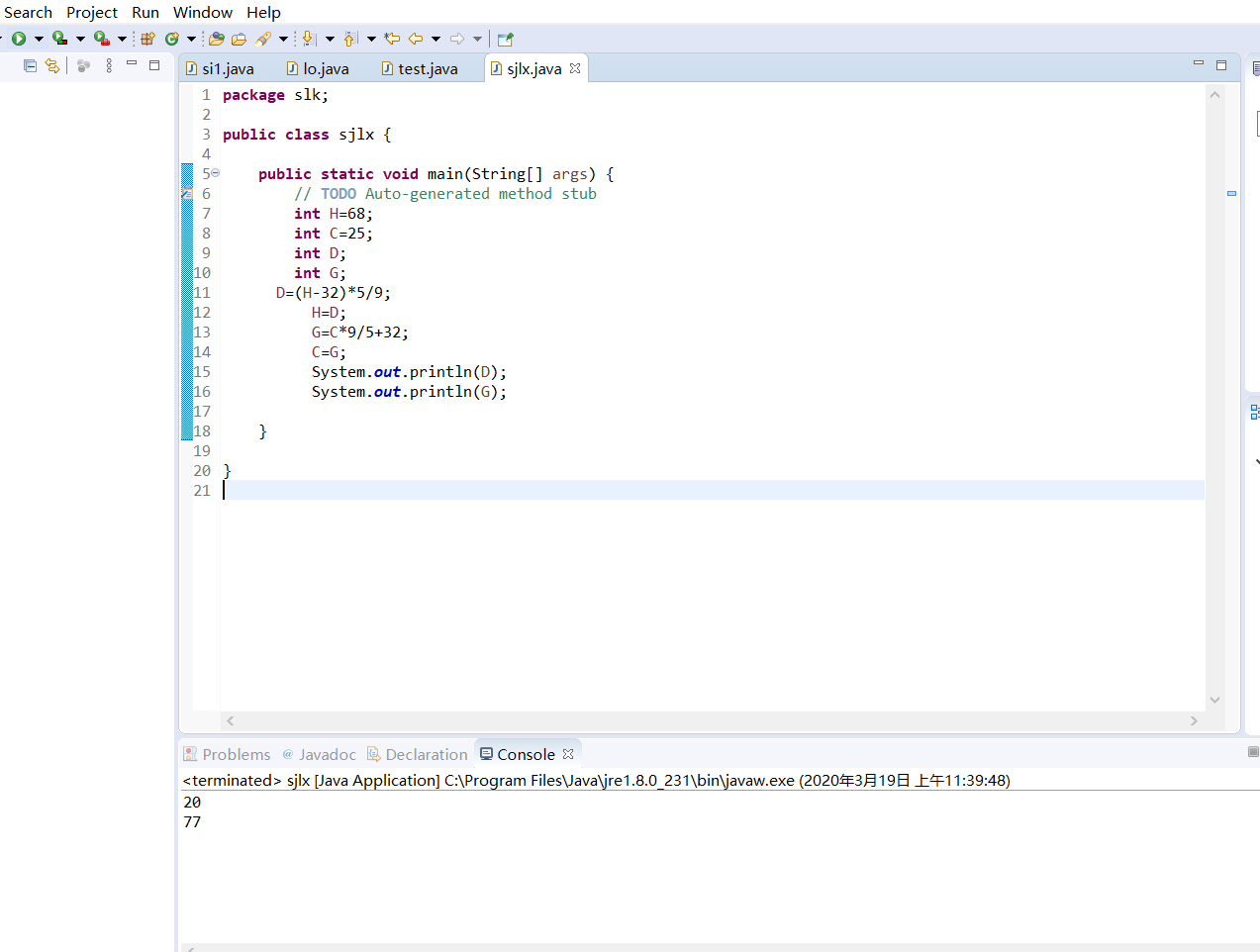Click the Run External Tools icon
The width and height of the screenshot is (1260, 952).
[x=101, y=39]
